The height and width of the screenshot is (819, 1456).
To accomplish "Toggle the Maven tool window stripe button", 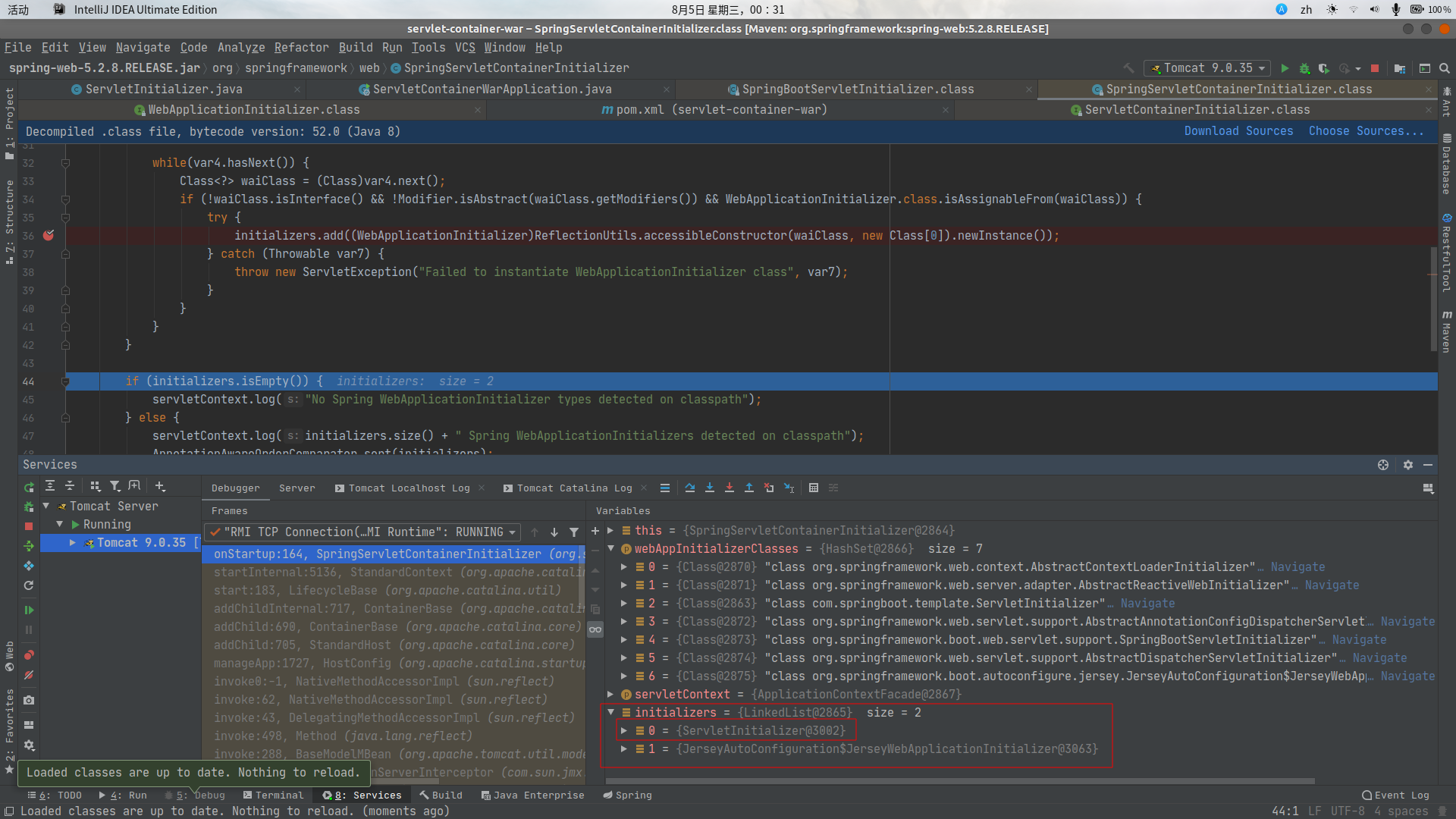I will coord(1447,331).
